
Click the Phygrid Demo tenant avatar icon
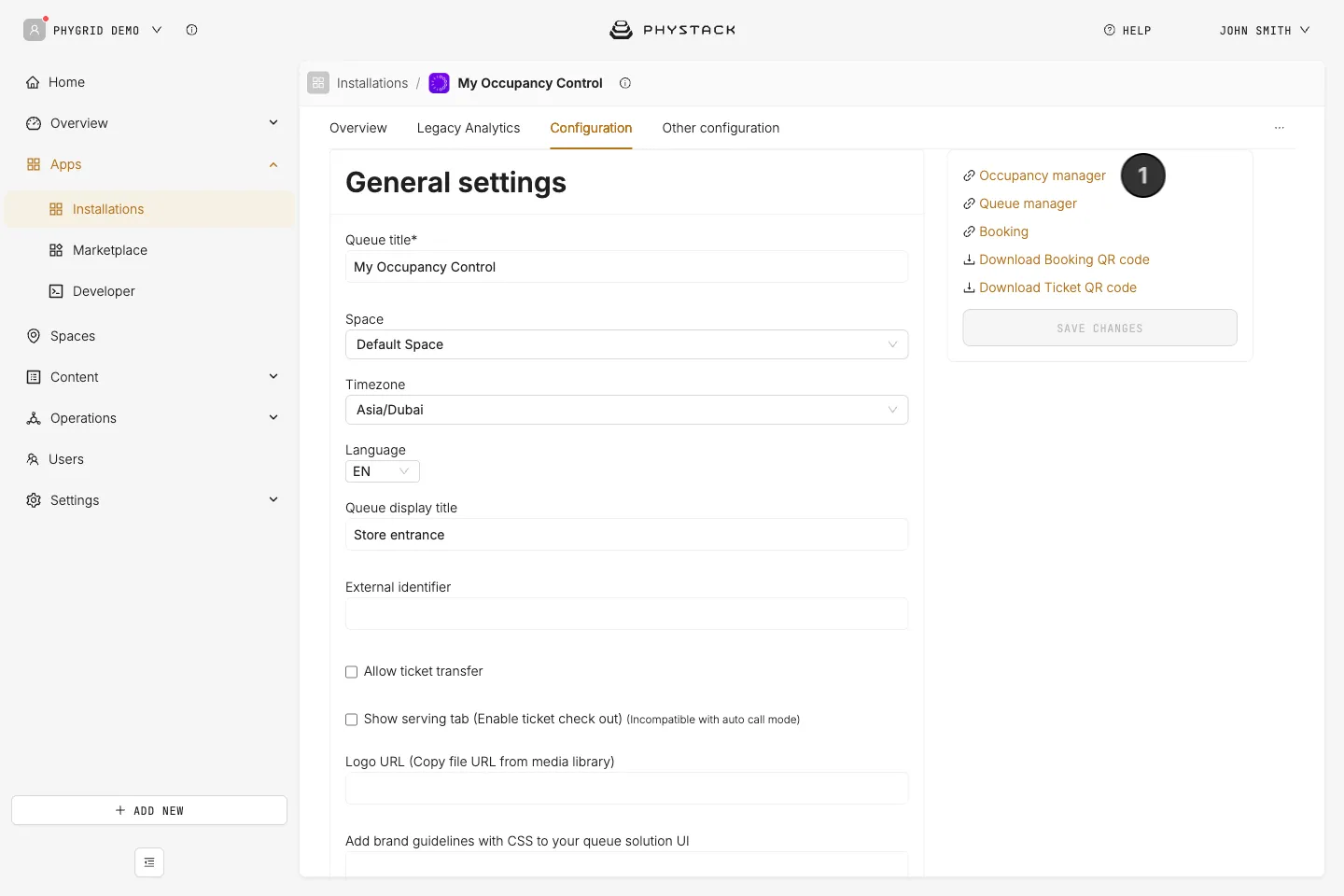(x=35, y=30)
